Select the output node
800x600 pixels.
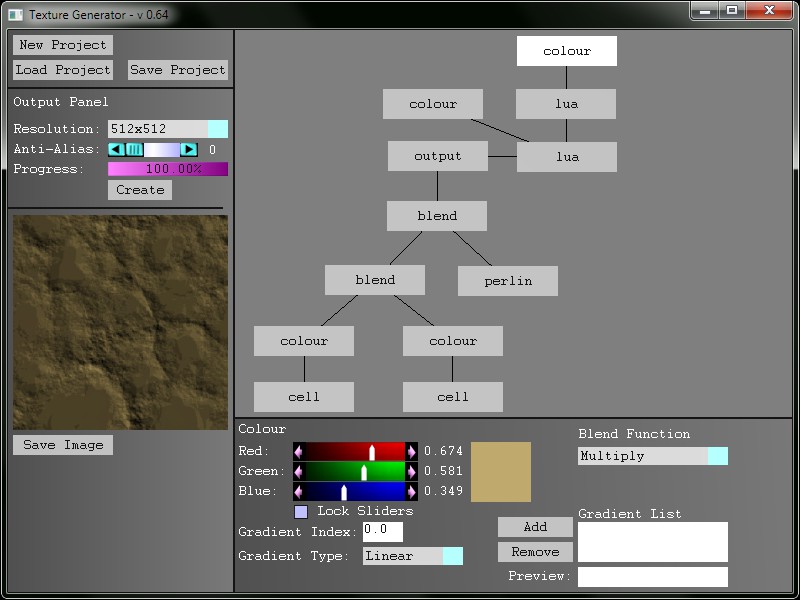[x=437, y=156]
